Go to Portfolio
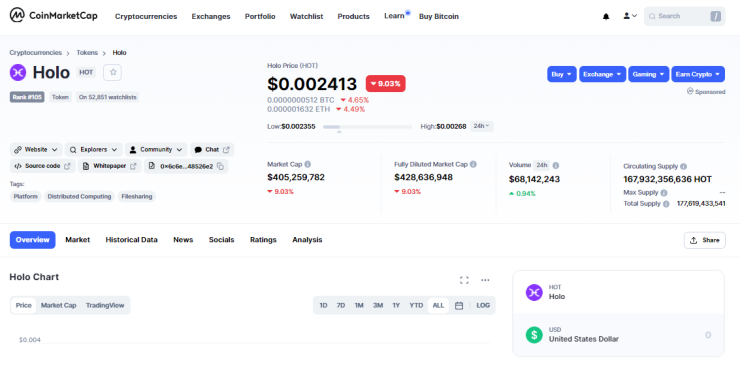The image size is (740, 365). pos(260,17)
